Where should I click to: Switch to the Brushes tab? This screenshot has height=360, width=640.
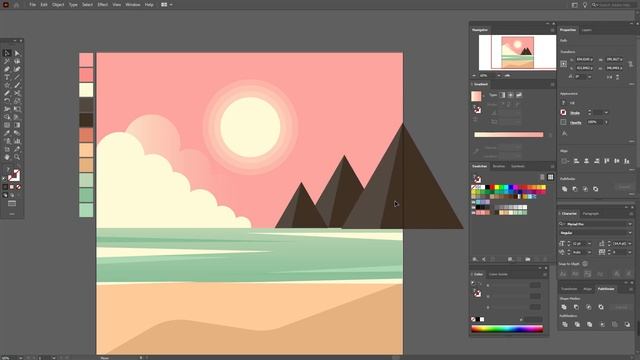coord(499,167)
